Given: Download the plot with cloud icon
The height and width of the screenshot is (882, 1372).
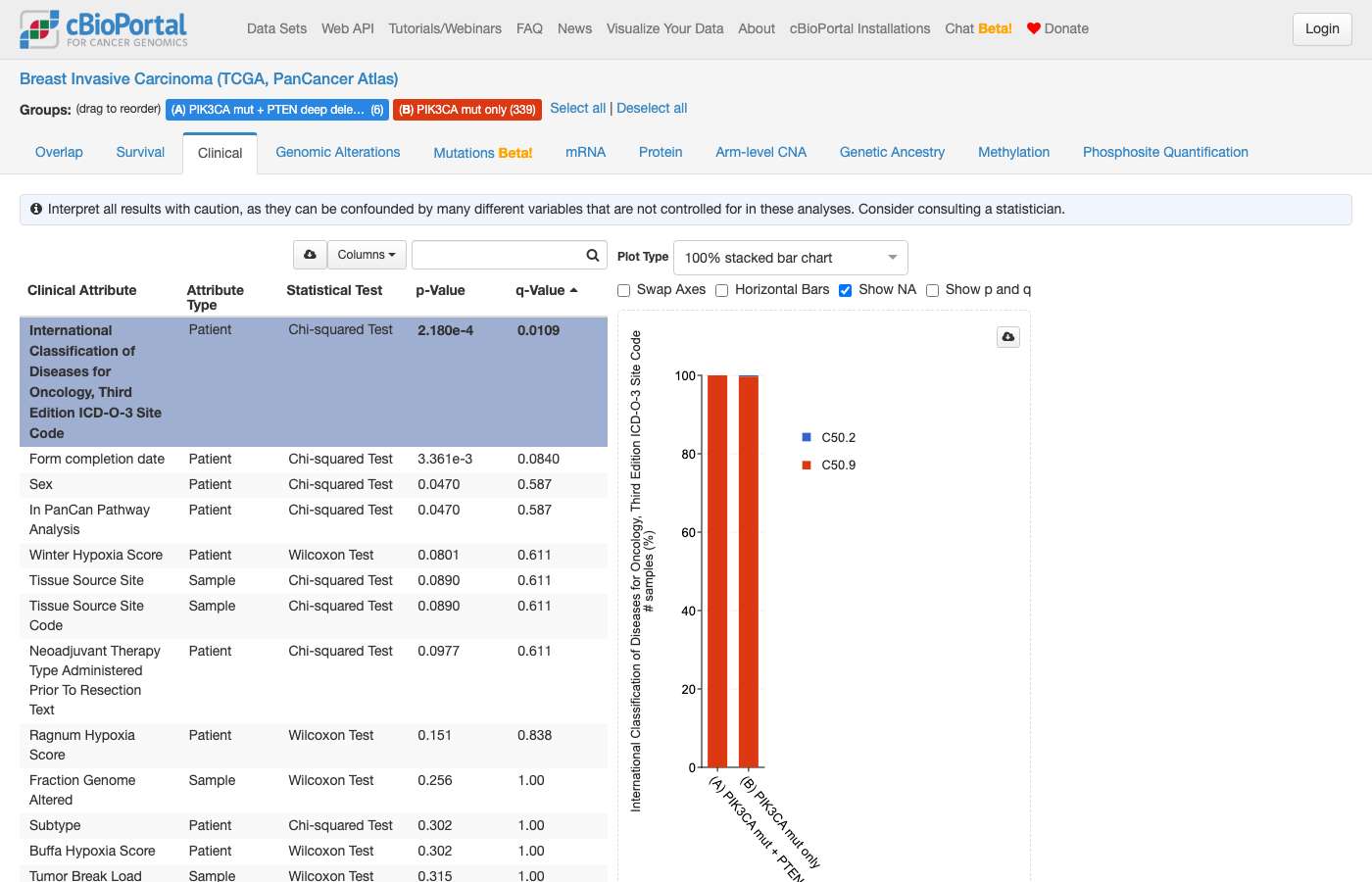Looking at the screenshot, I should pyautogui.click(x=1008, y=337).
